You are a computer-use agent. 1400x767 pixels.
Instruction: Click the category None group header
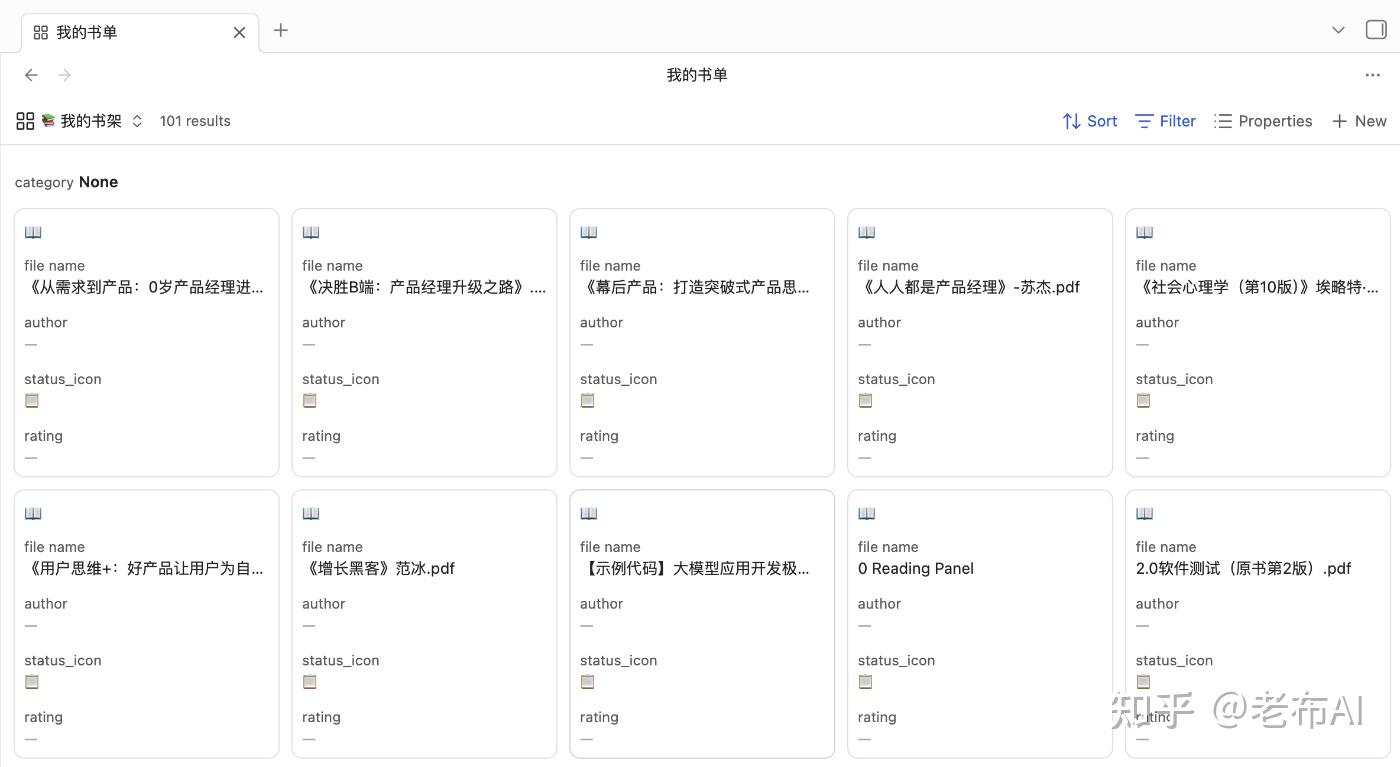pyautogui.click(x=66, y=182)
